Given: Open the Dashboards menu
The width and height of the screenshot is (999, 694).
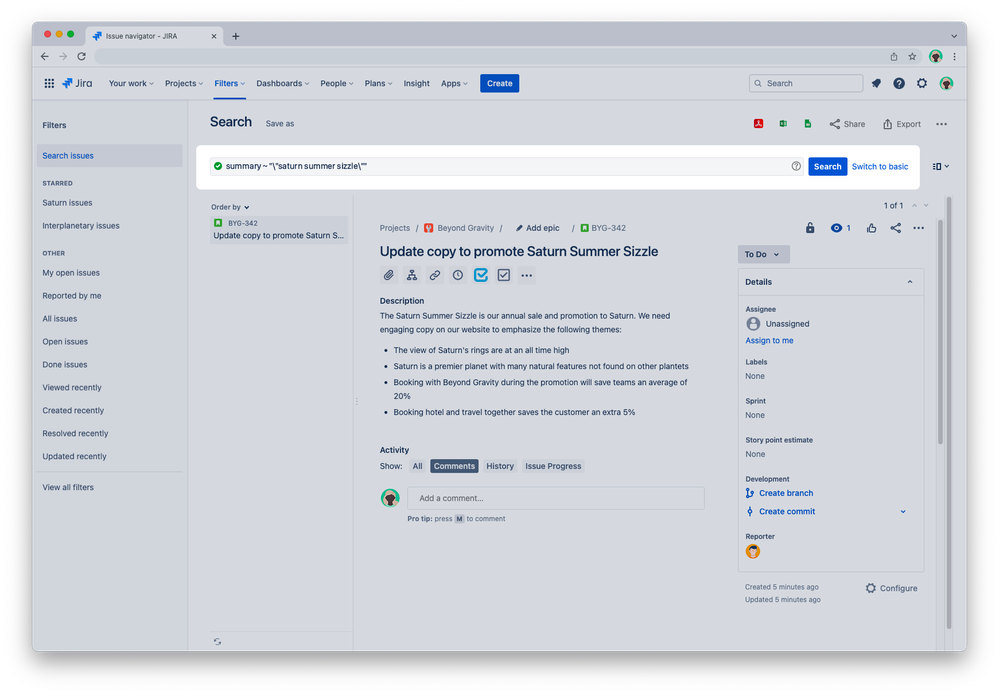Looking at the screenshot, I should 282,83.
